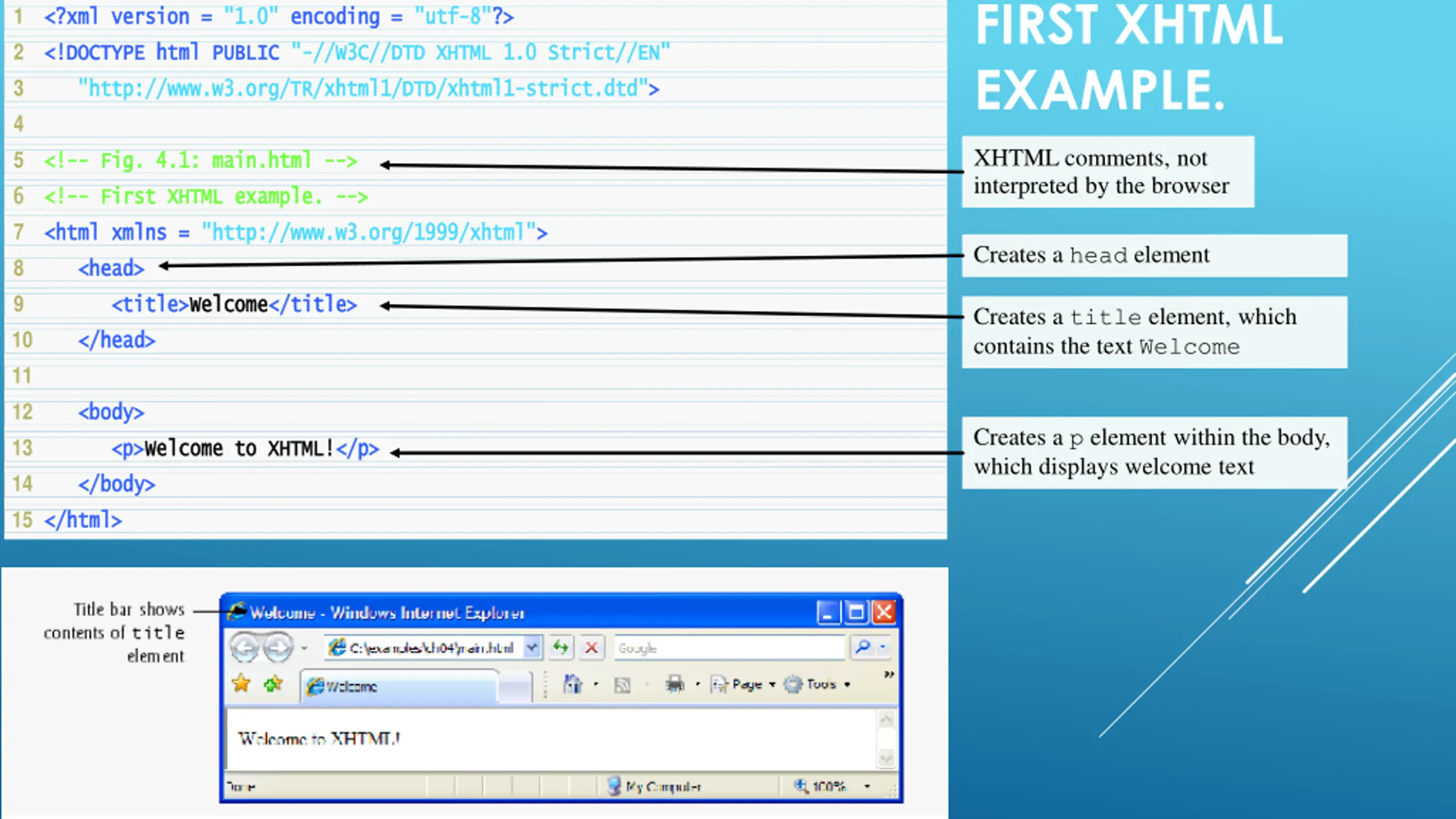Open the Page menu
This screenshot has width=1456, height=819.
(743, 684)
